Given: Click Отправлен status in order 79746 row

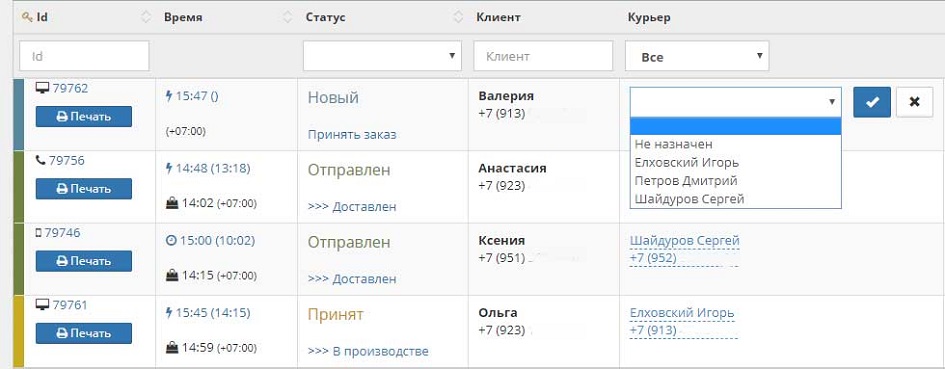Looking at the screenshot, I should 349,242.
